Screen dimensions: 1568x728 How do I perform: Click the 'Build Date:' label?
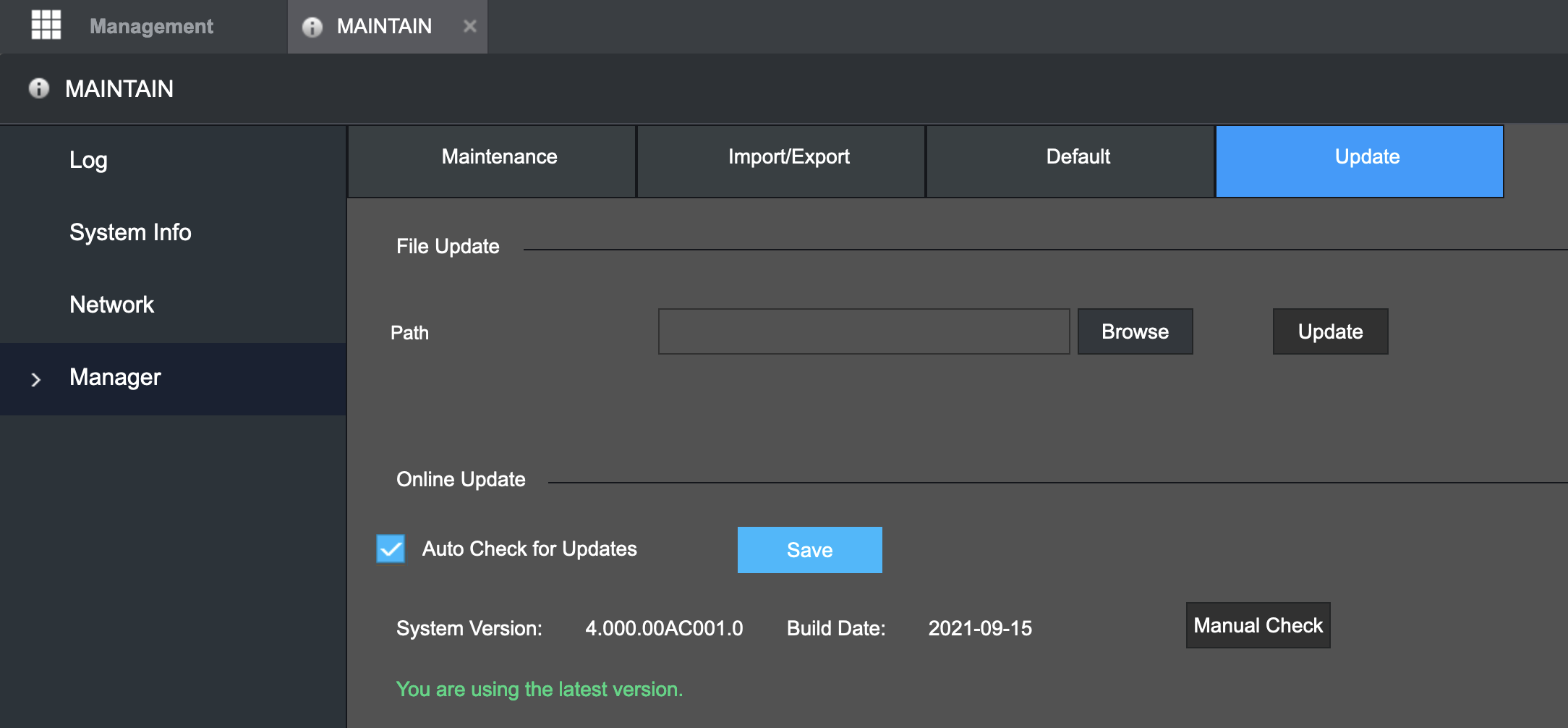tap(836, 628)
